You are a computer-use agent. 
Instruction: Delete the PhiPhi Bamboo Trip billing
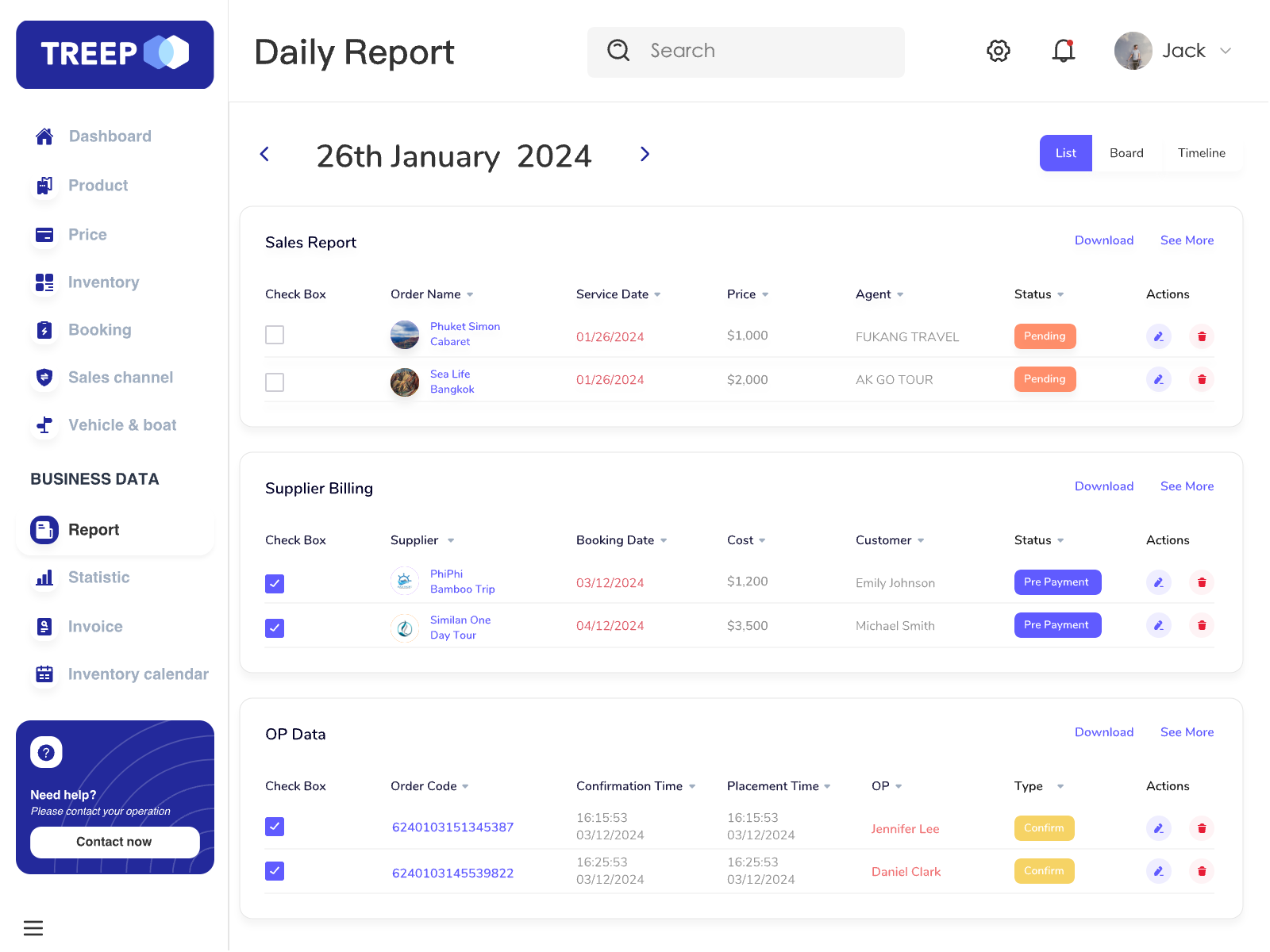(x=1202, y=582)
